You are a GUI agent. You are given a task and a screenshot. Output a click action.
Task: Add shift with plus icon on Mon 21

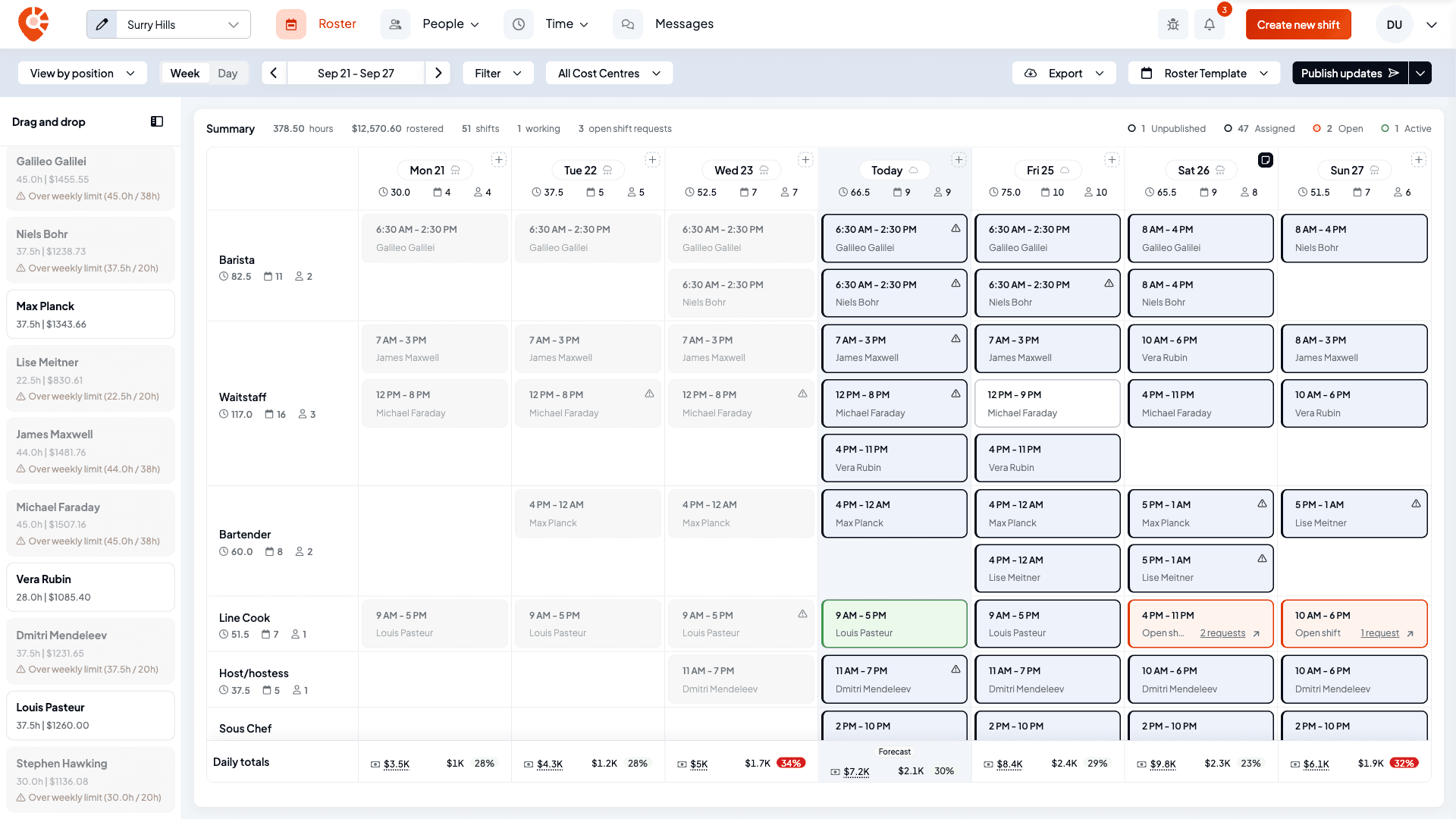point(499,159)
